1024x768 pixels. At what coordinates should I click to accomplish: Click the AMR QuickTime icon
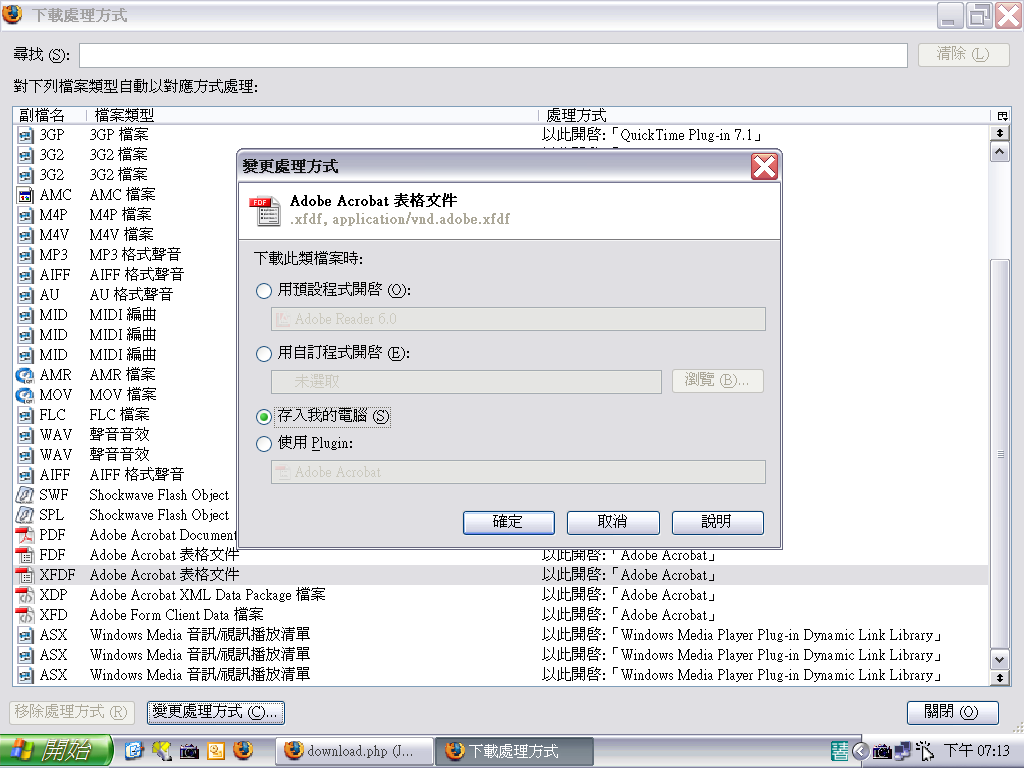click(25, 376)
